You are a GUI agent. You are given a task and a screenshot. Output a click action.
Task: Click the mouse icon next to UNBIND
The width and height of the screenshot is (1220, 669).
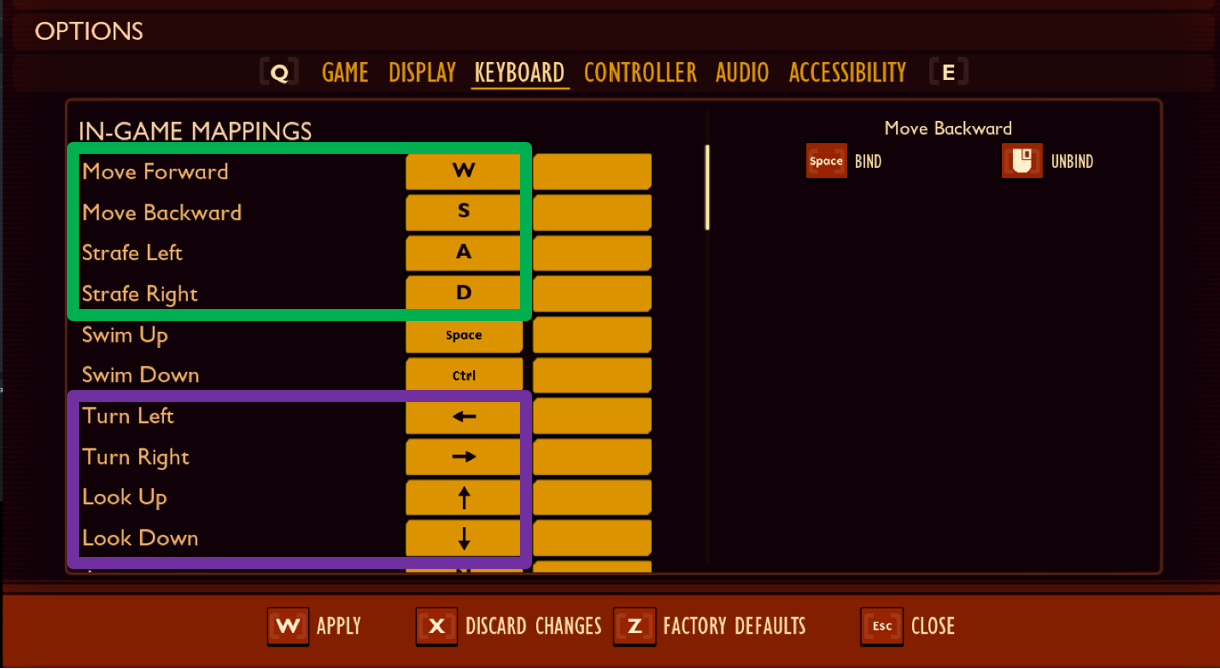pyautogui.click(x=1021, y=160)
